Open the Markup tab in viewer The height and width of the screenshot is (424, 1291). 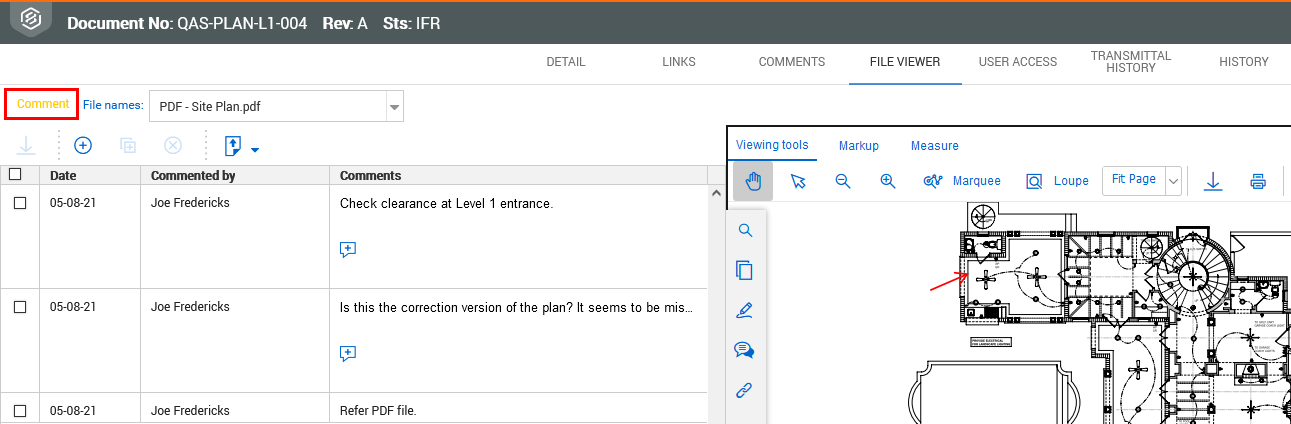tap(859, 146)
